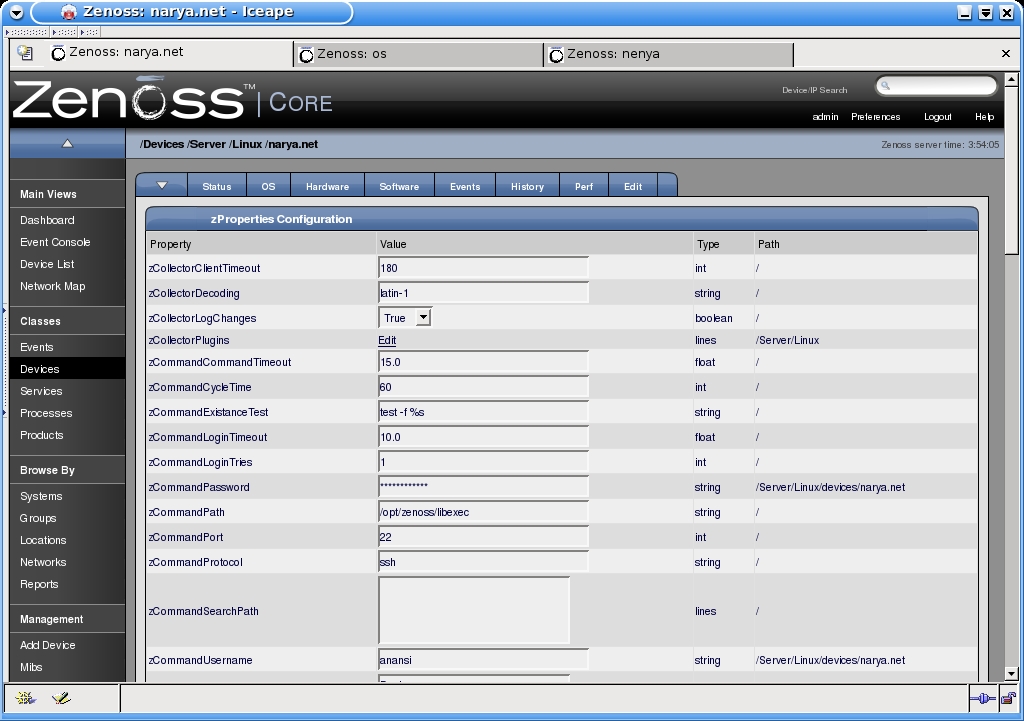This screenshot has width=1024, height=721.
Task: Go to /Linux in the breadcrumb
Action: point(246,144)
